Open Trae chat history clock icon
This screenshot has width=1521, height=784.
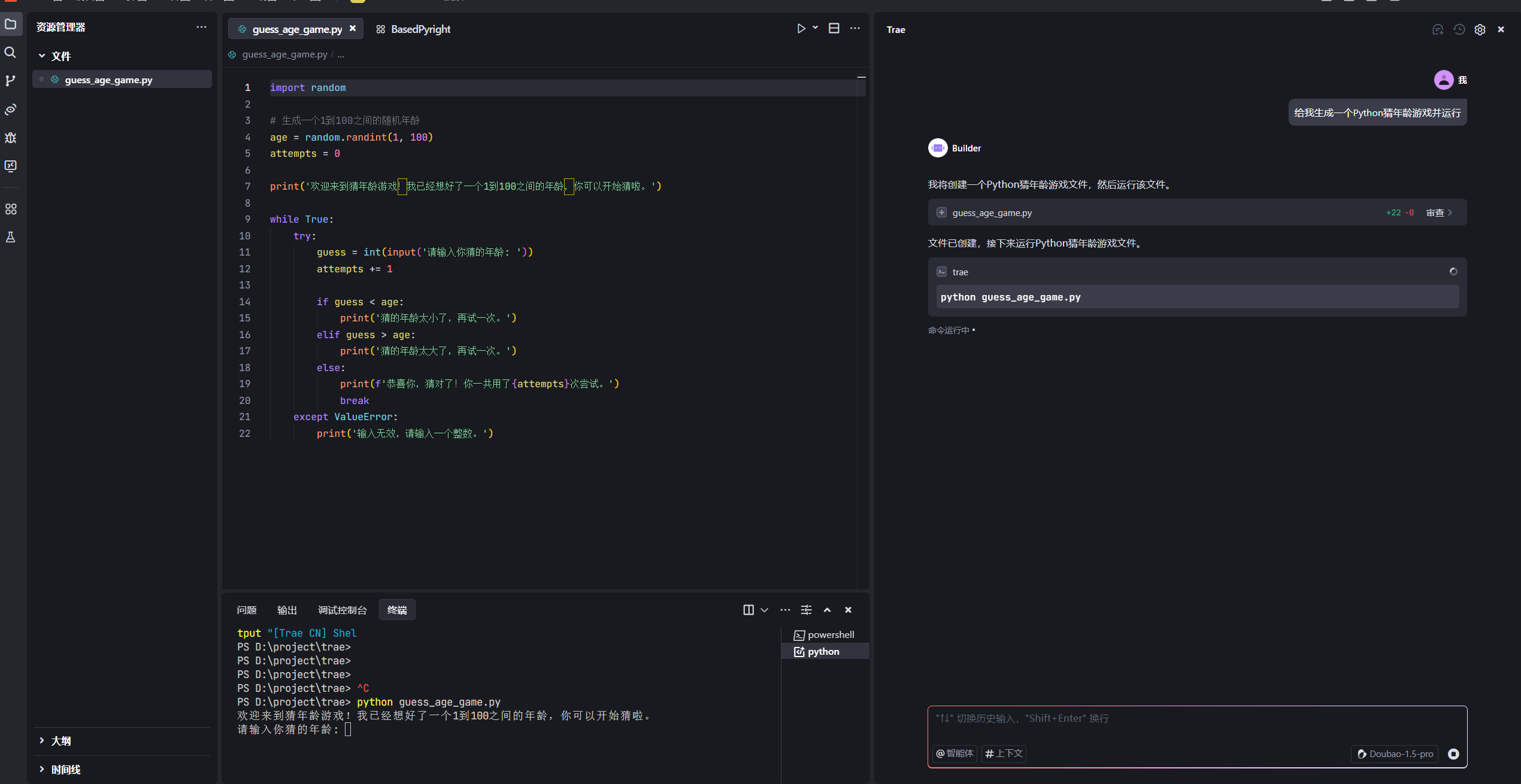pos(1459,29)
